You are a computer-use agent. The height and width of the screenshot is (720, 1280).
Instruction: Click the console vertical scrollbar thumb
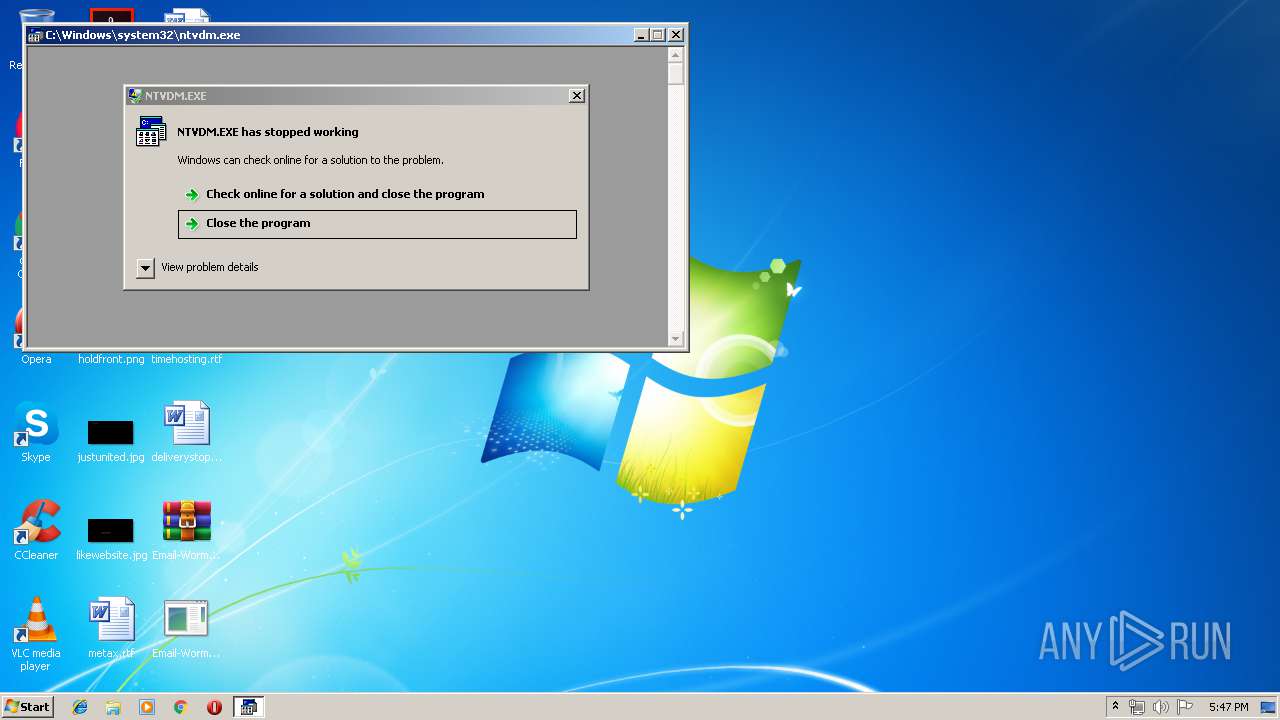[676, 74]
